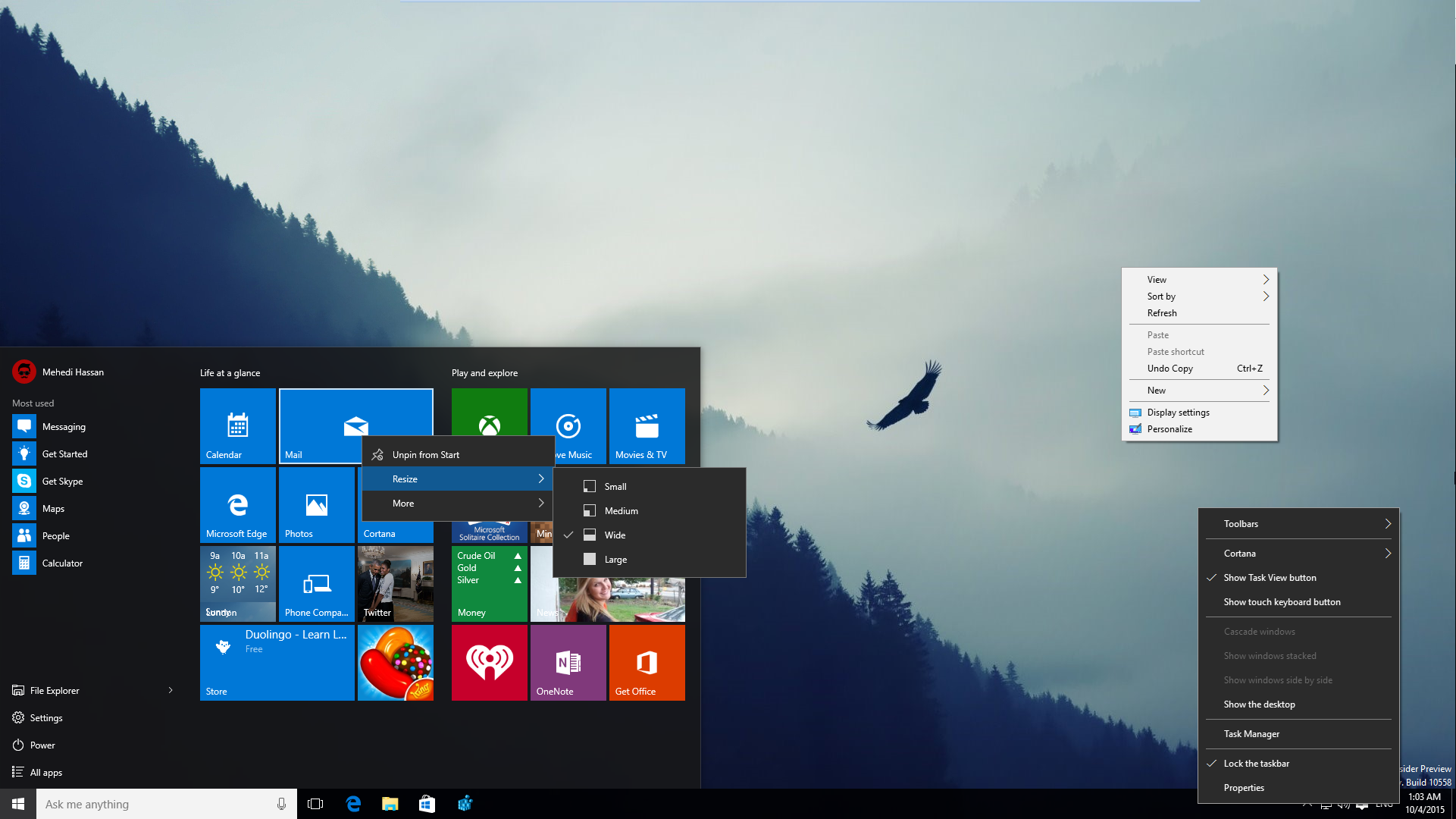The height and width of the screenshot is (819, 1456).
Task: Toggle Lock the taskbar option
Action: click(x=1256, y=764)
